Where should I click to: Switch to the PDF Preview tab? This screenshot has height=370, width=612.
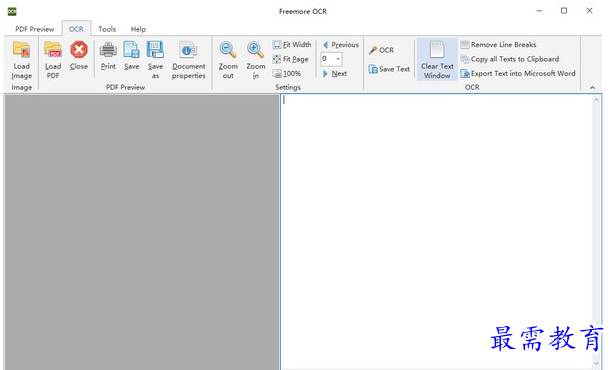[x=34, y=29]
